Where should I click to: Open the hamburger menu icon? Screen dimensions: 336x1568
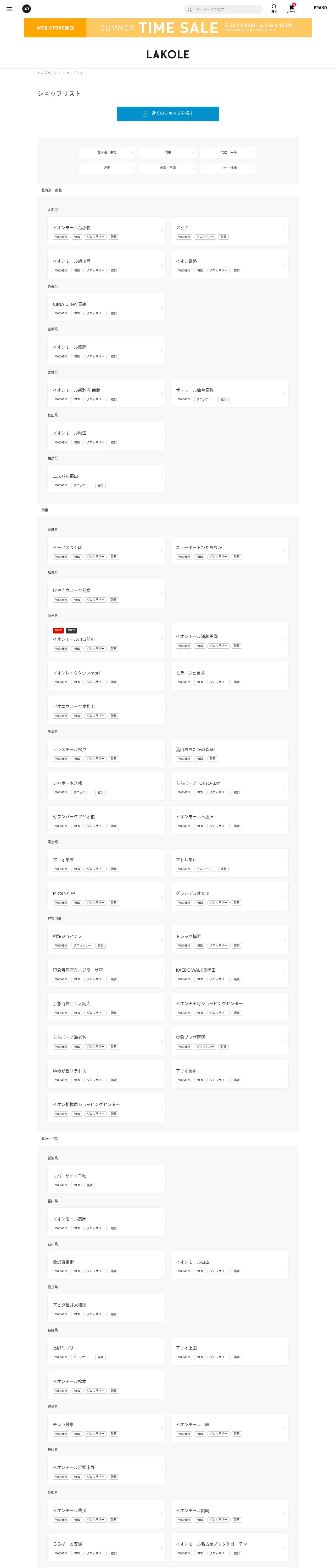9,9
